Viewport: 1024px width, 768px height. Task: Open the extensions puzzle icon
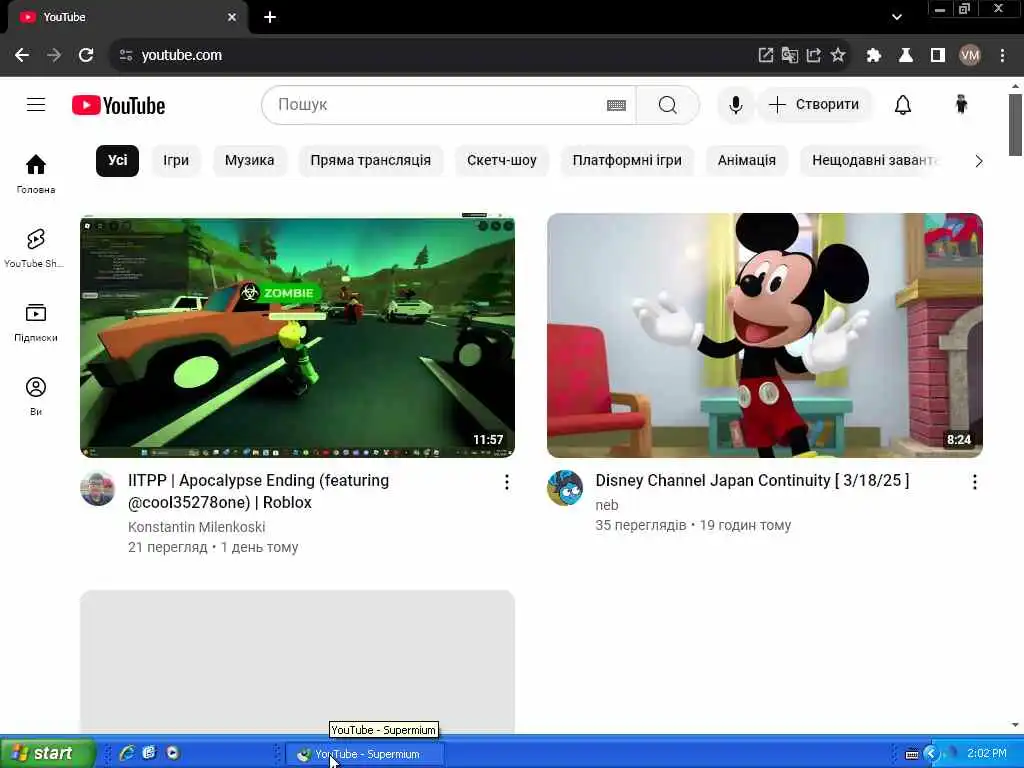click(x=873, y=55)
